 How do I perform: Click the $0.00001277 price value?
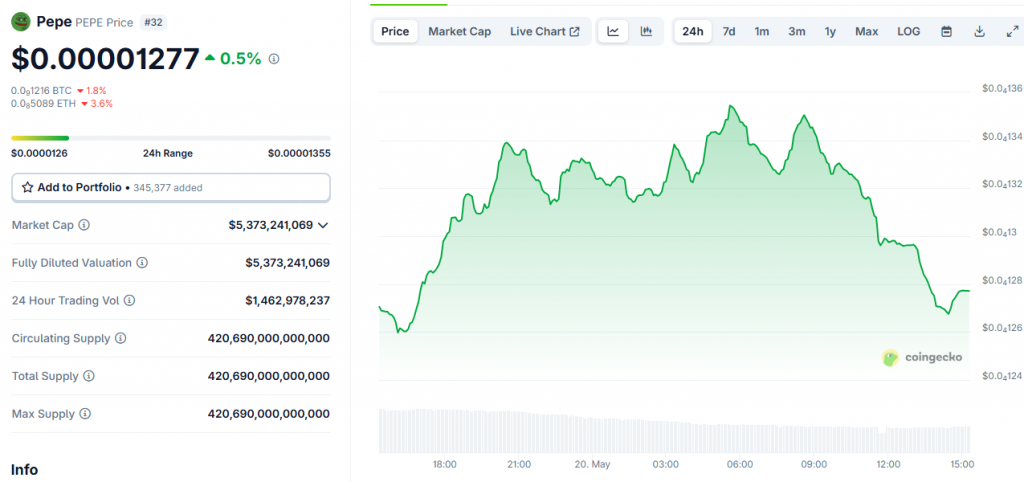(105, 59)
